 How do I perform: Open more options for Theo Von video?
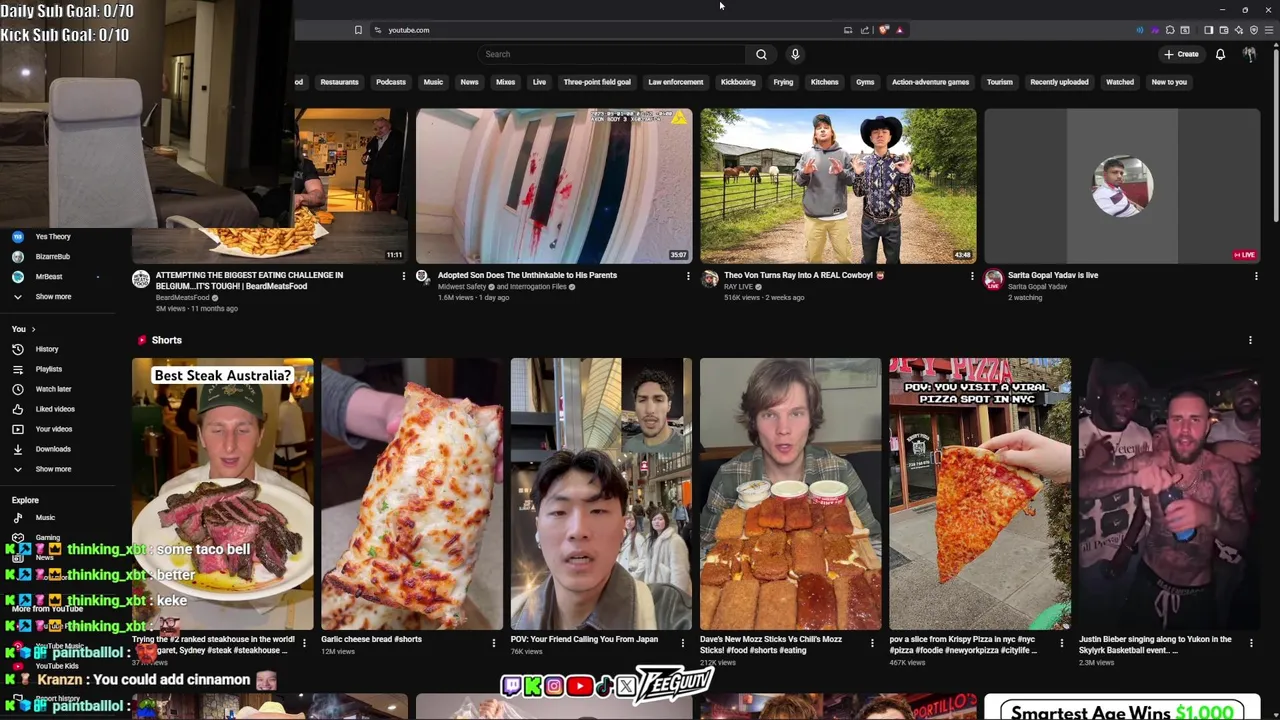(971, 276)
